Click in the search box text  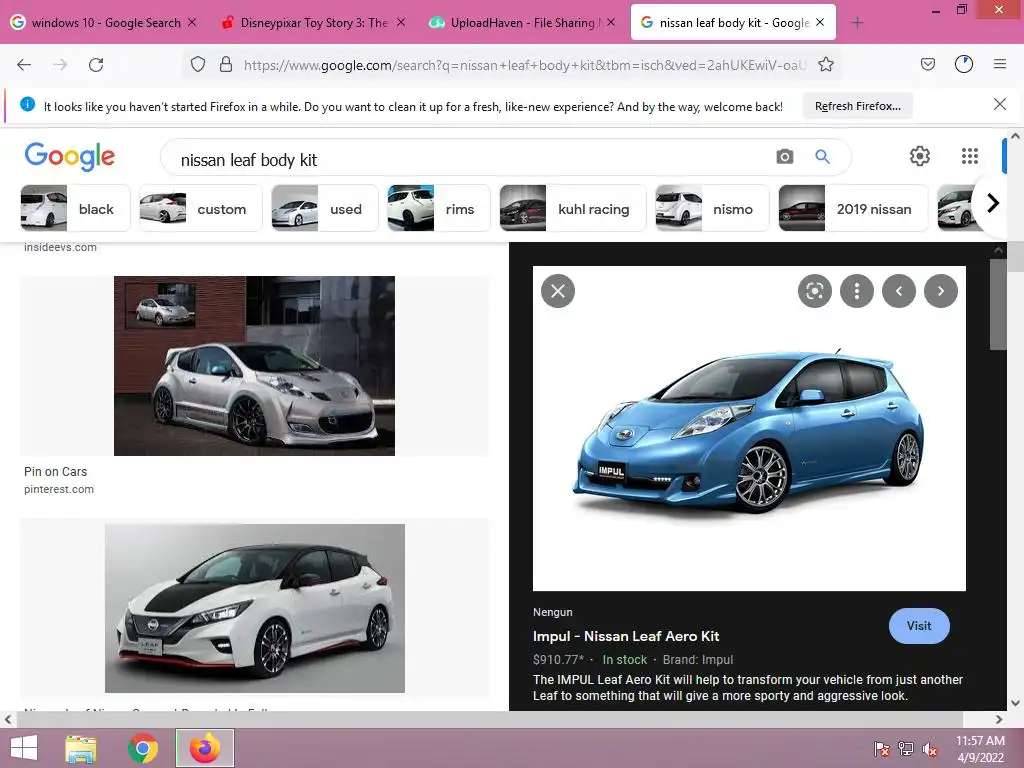point(249,160)
